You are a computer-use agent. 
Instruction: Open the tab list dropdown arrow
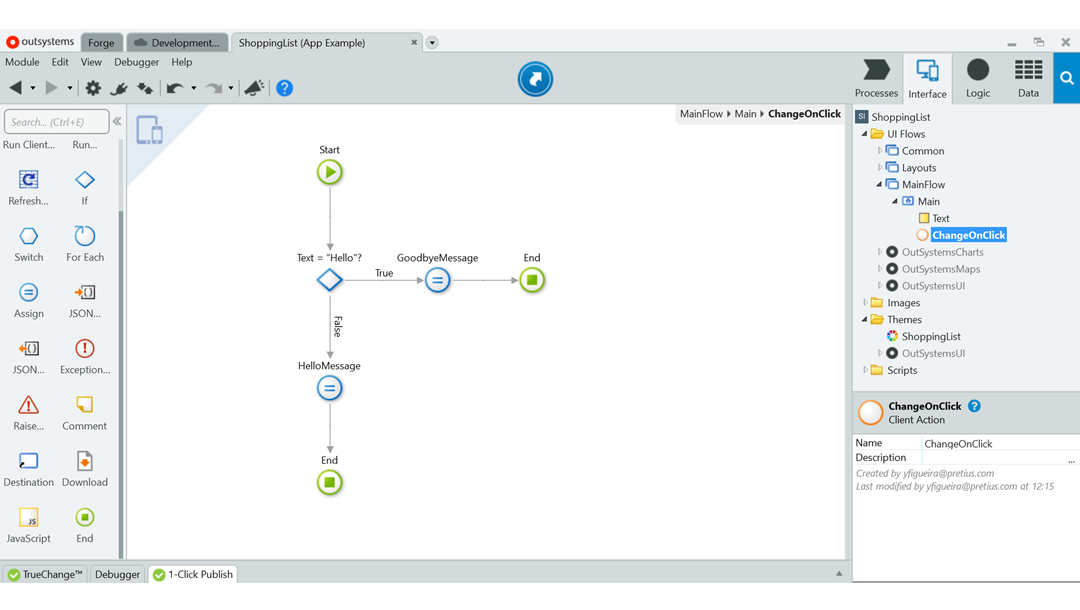tap(432, 43)
